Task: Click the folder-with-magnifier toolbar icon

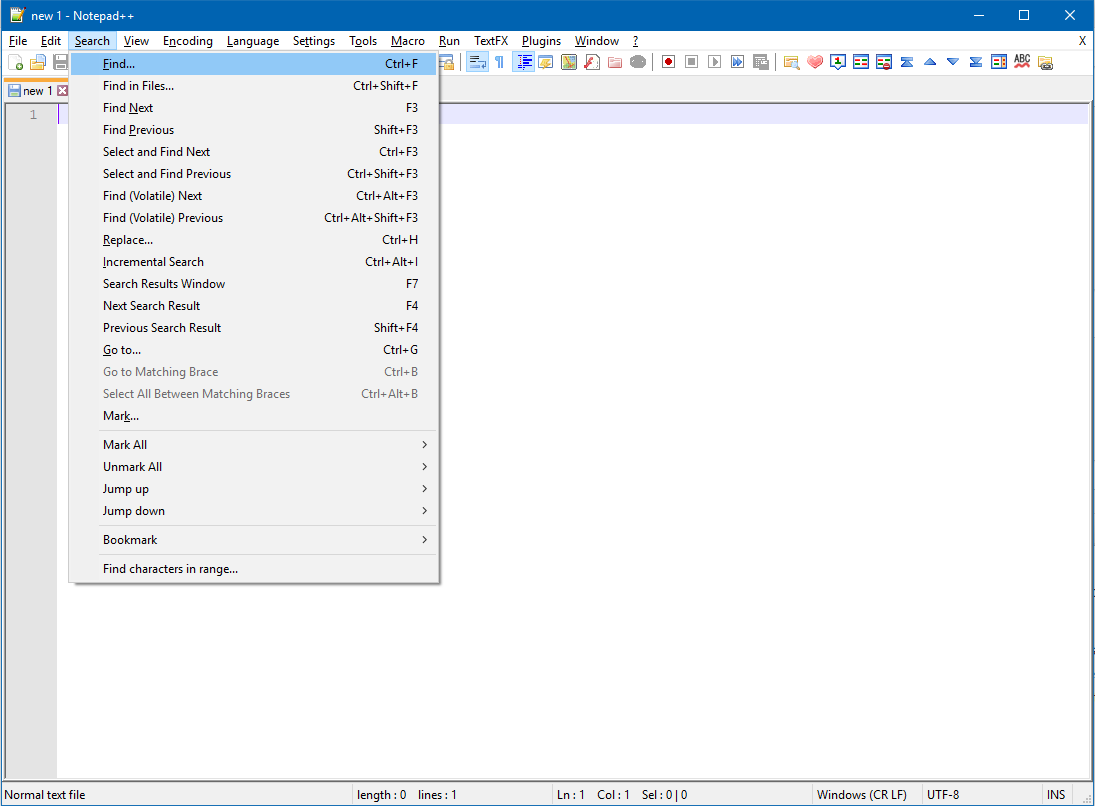Action: click(791, 62)
